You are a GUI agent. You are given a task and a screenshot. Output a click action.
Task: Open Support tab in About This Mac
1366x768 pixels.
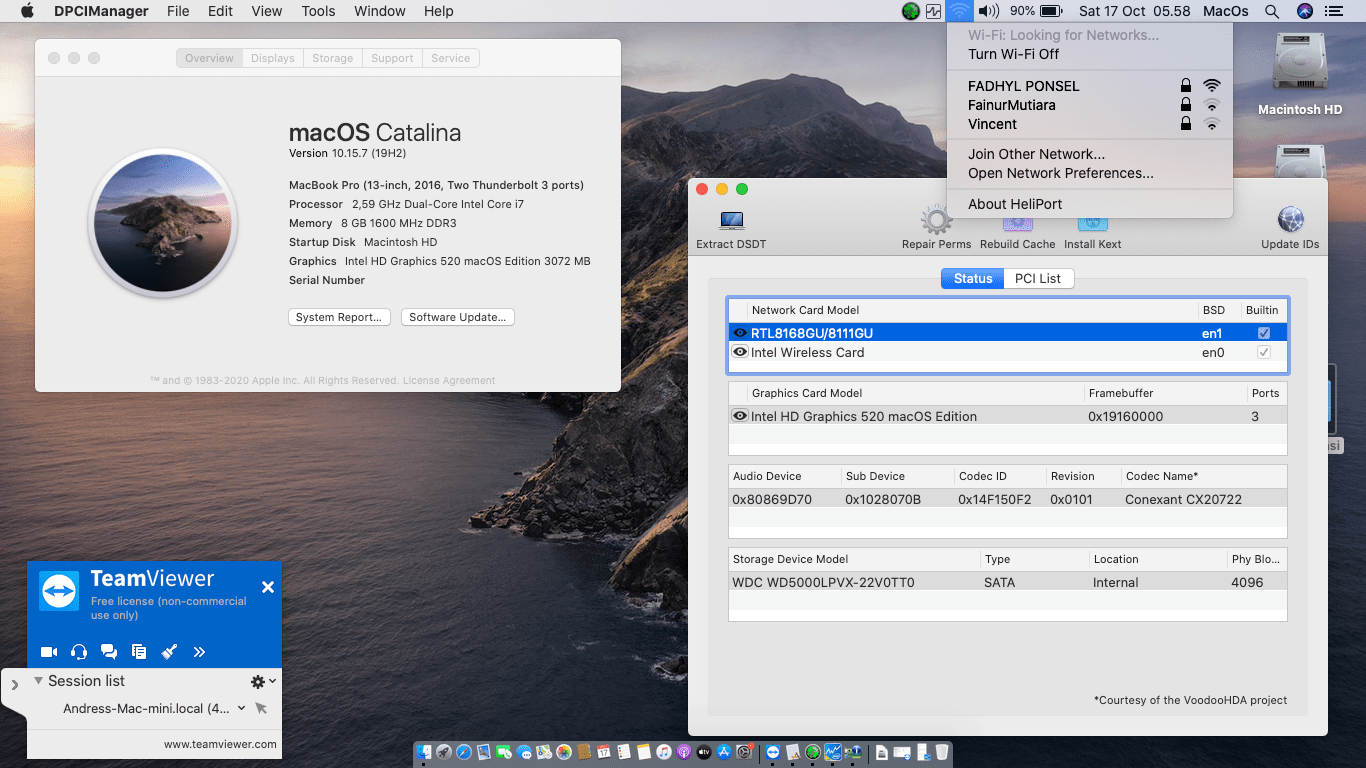point(392,58)
